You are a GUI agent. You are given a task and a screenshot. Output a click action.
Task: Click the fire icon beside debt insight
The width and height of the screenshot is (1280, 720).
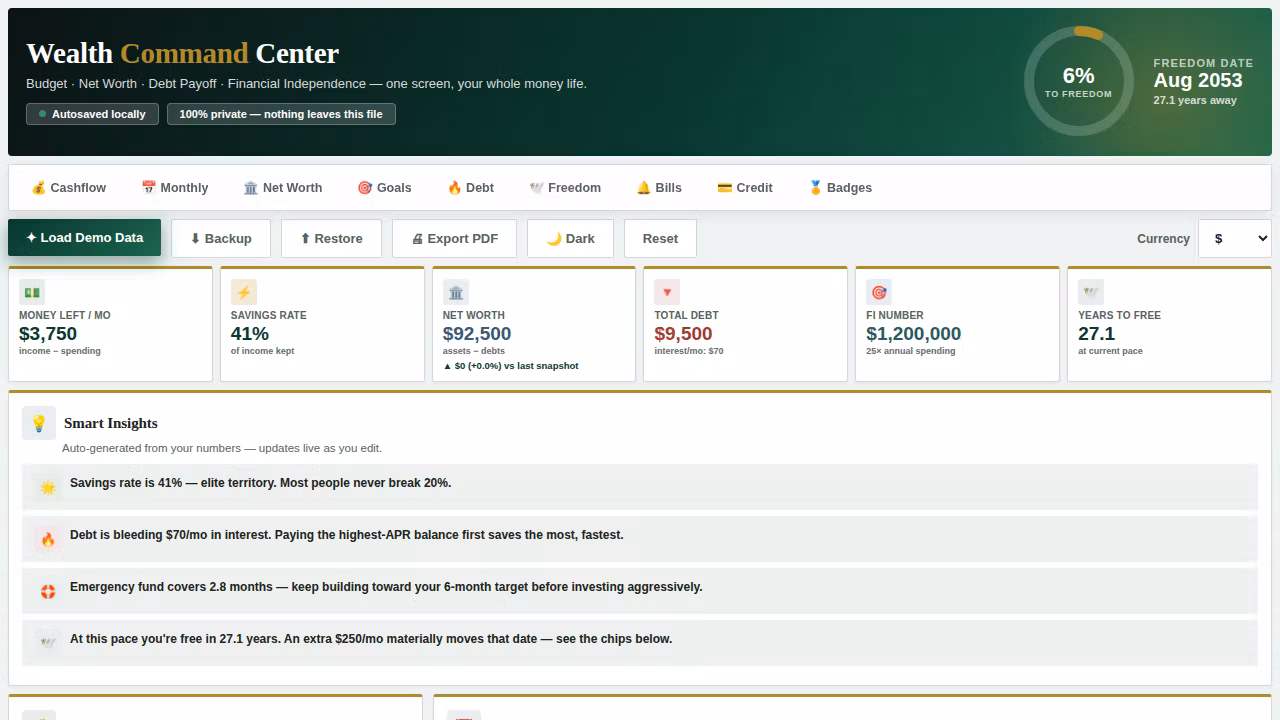pos(48,540)
